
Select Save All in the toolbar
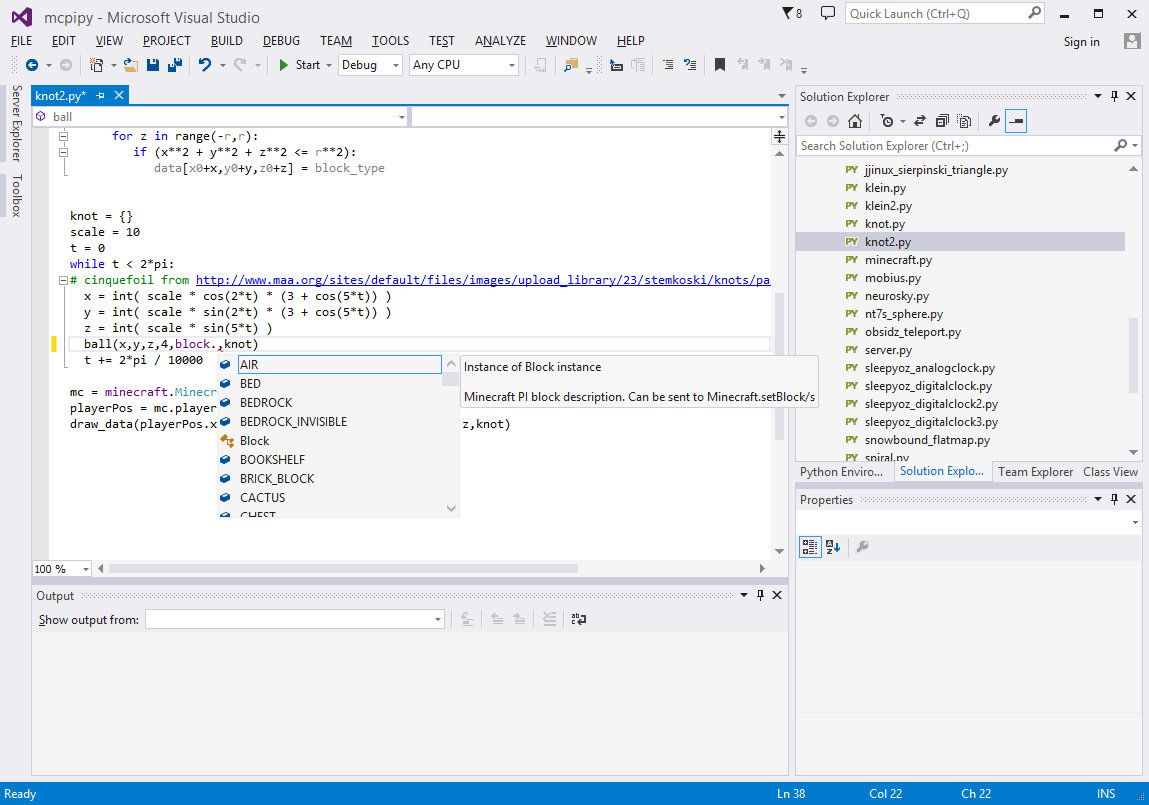coord(175,64)
